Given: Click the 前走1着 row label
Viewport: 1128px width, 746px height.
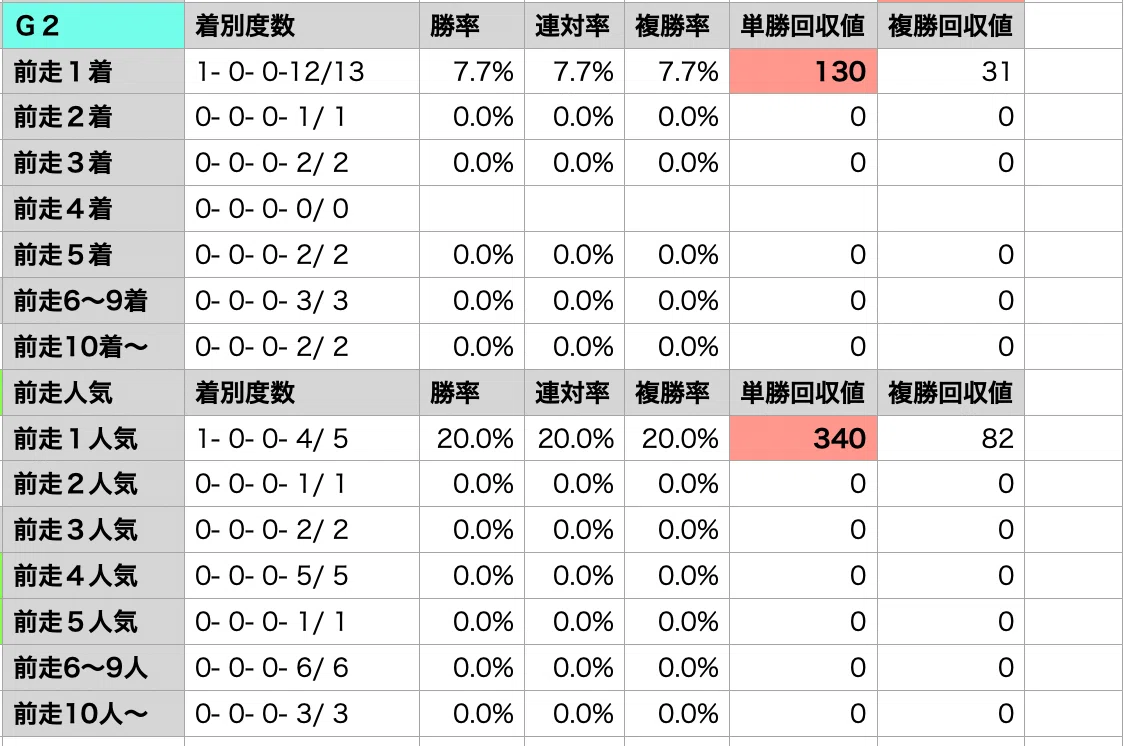Looking at the screenshot, I should click(x=93, y=71).
